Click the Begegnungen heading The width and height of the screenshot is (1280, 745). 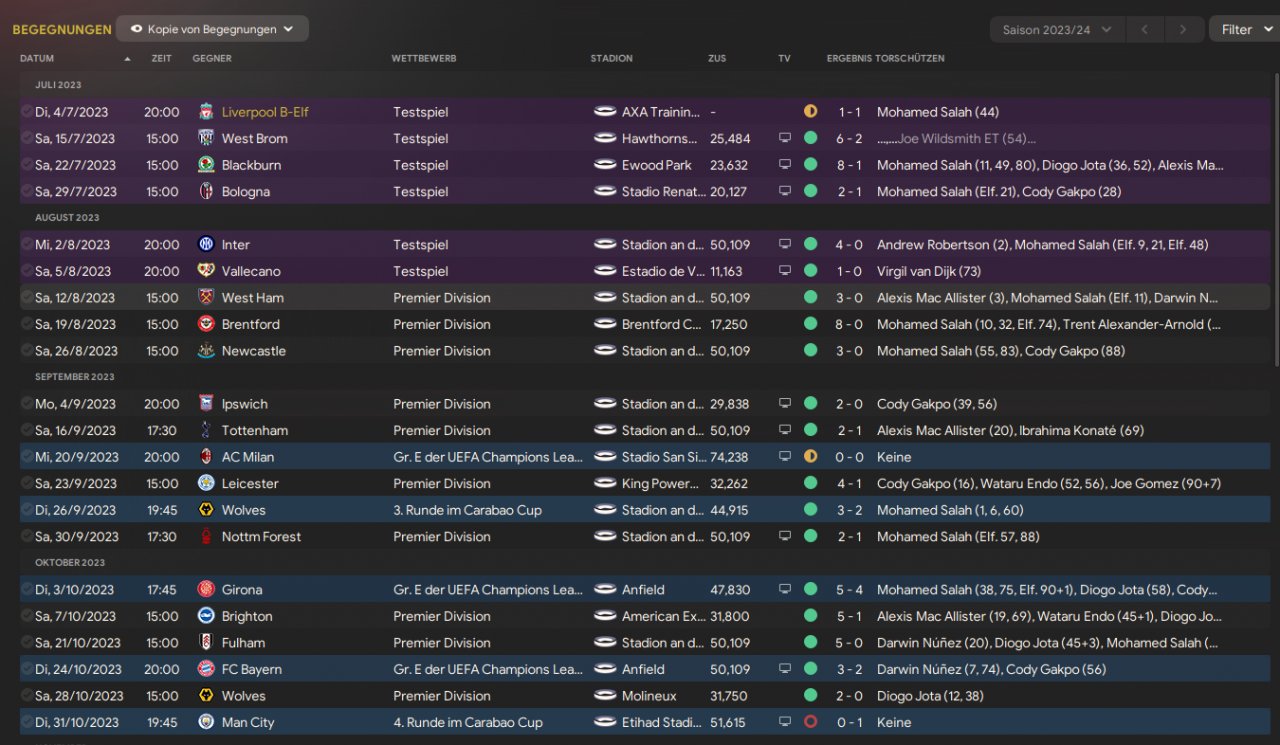point(62,30)
